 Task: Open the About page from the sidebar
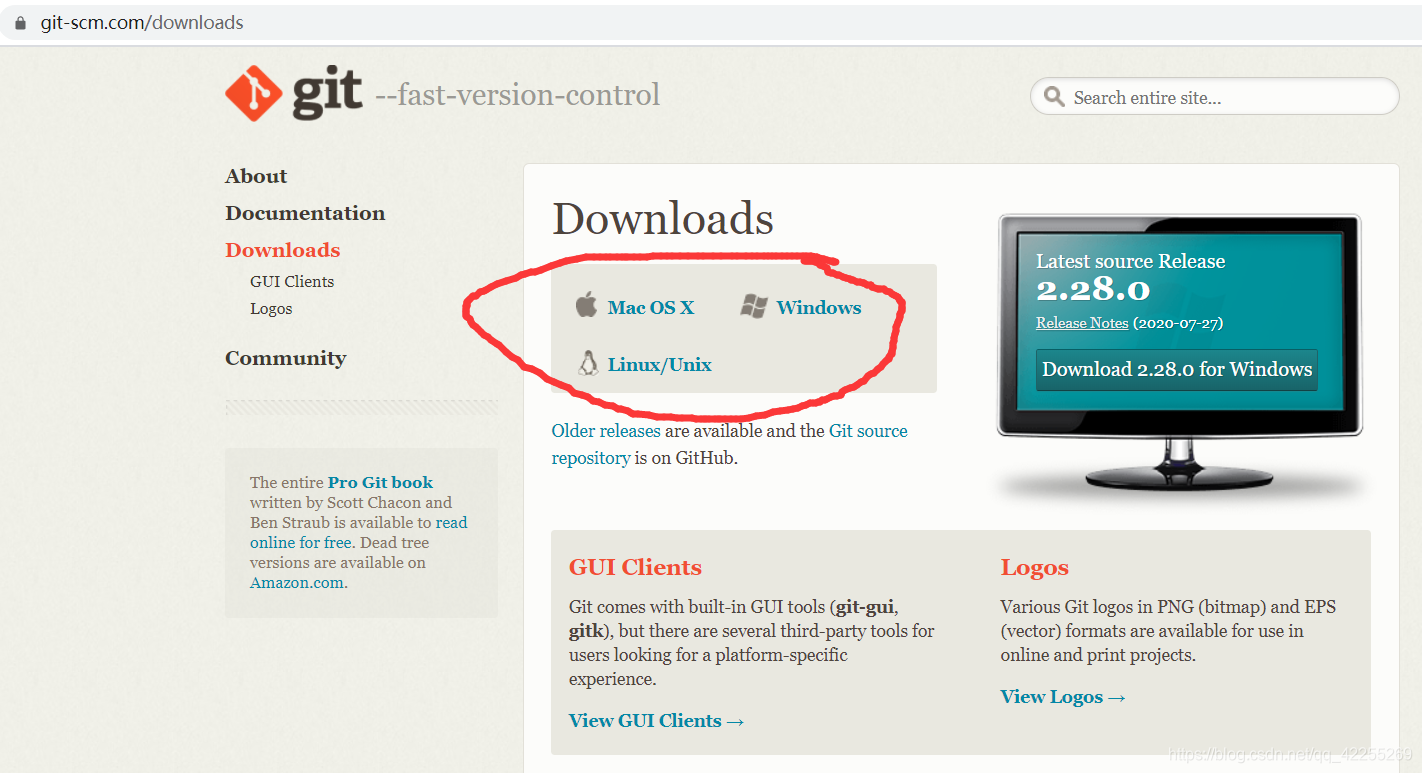[x=256, y=176]
